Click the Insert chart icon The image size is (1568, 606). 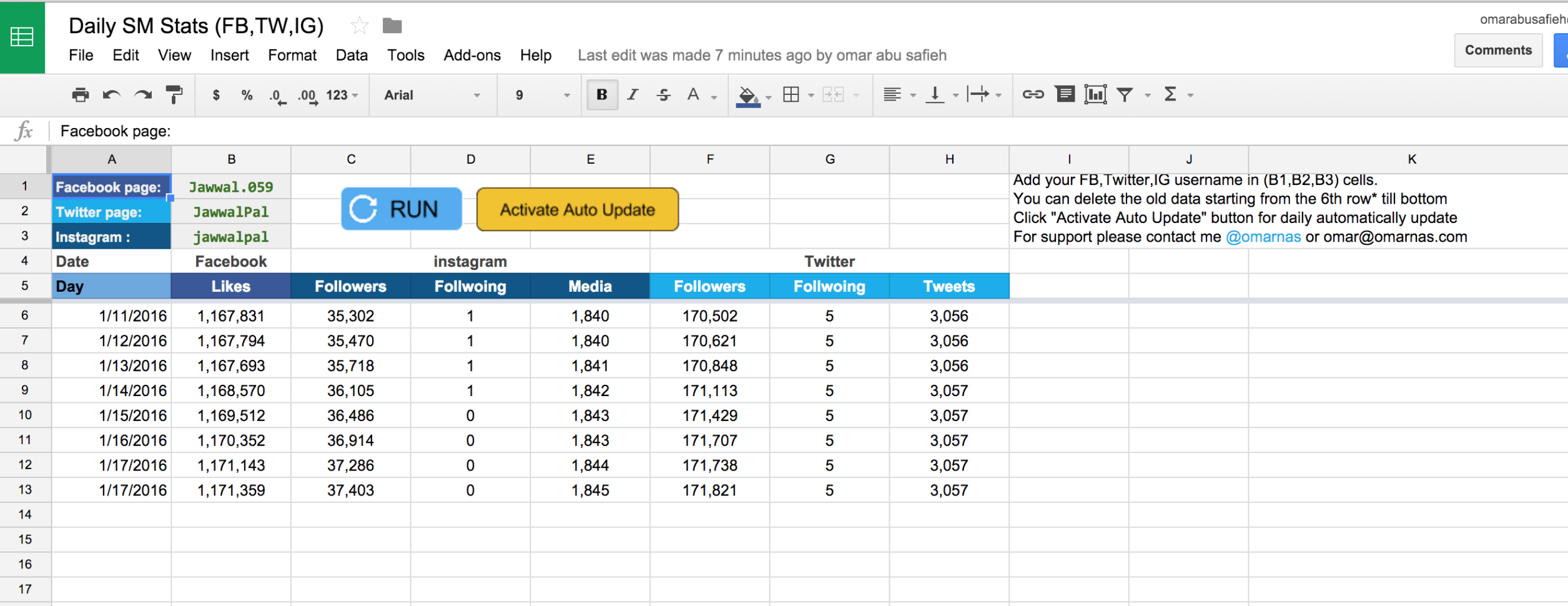tap(1095, 94)
